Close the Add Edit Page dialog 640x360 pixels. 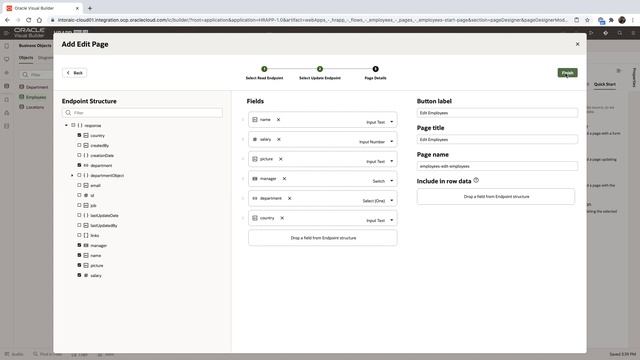click(x=577, y=44)
